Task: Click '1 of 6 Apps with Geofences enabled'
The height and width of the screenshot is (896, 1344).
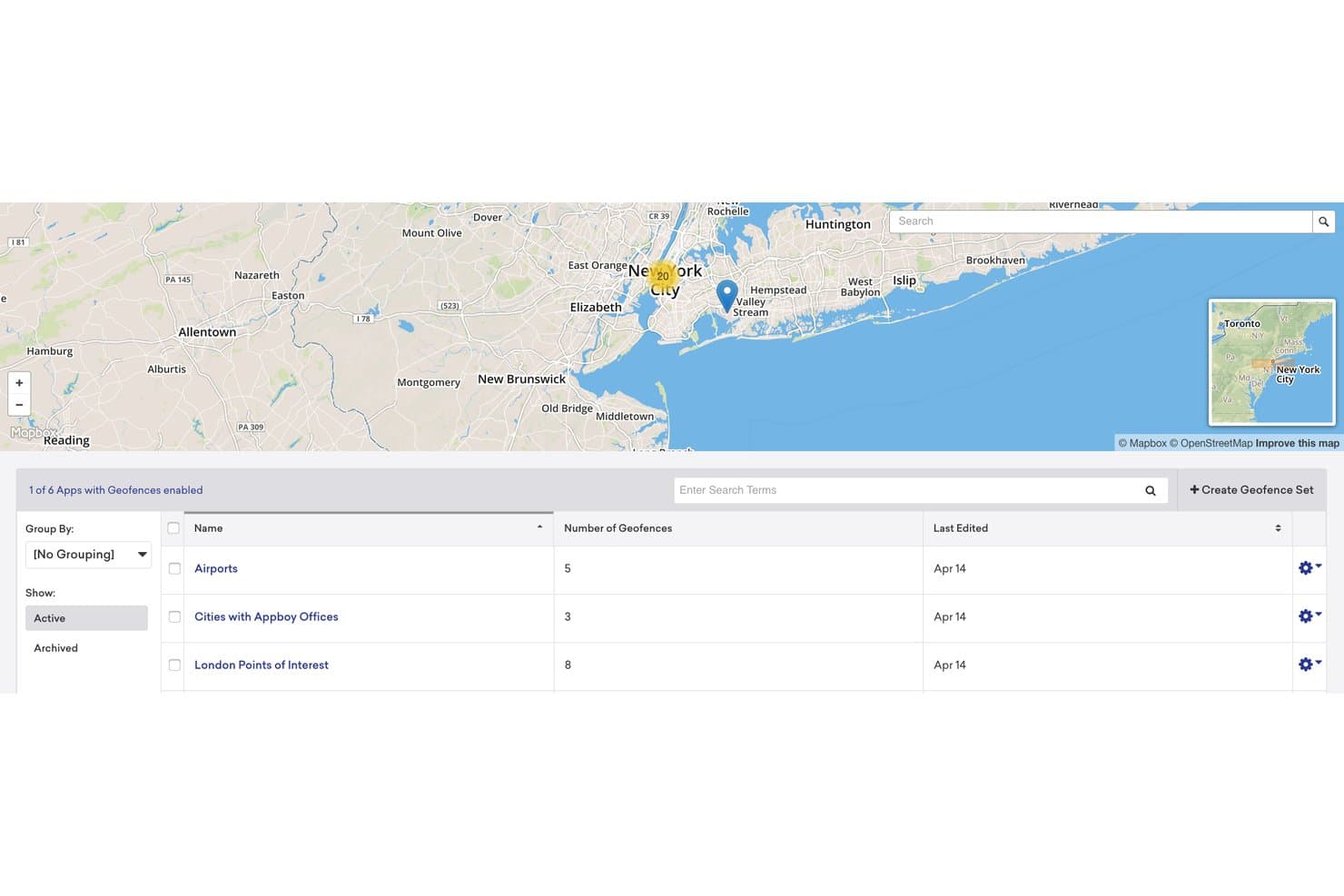Action: click(x=115, y=490)
